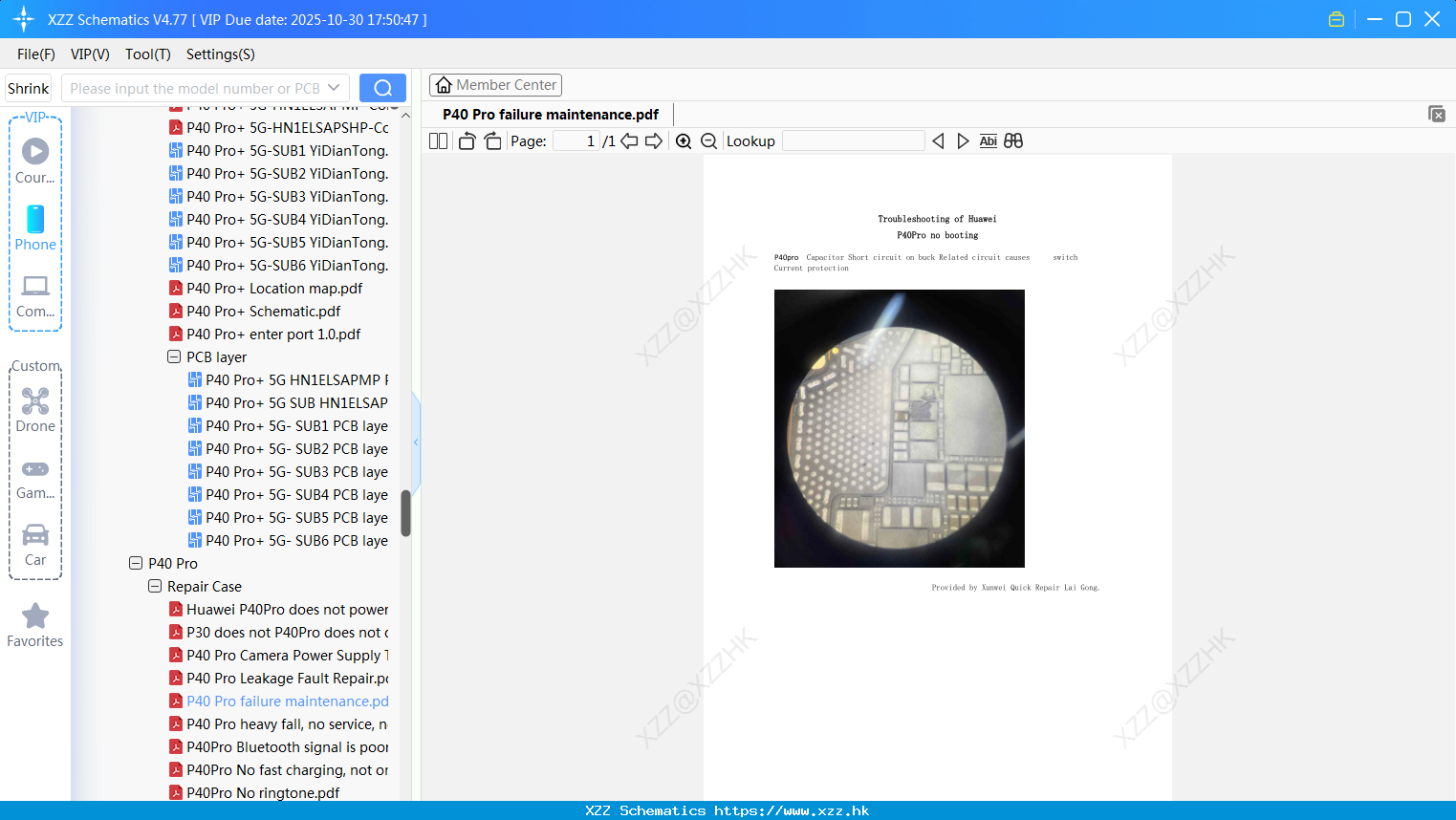Toggle two-page view in PDF toolbar
This screenshot has width=1456, height=820.
click(438, 141)
